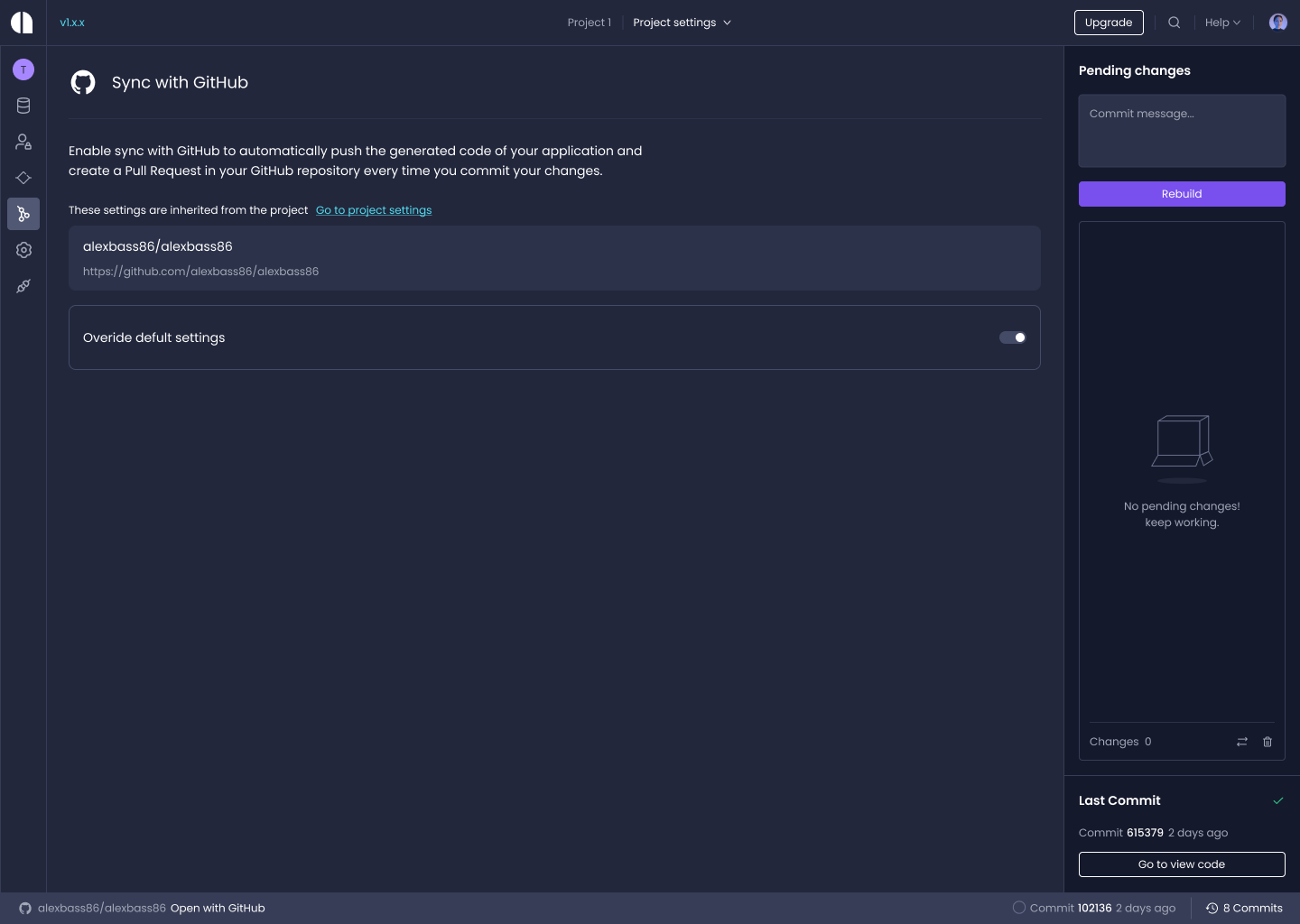Select the Git sync branch icon in sidebar
The width and height of the screenshot is (1300, 924).
(x=23, y=214)
